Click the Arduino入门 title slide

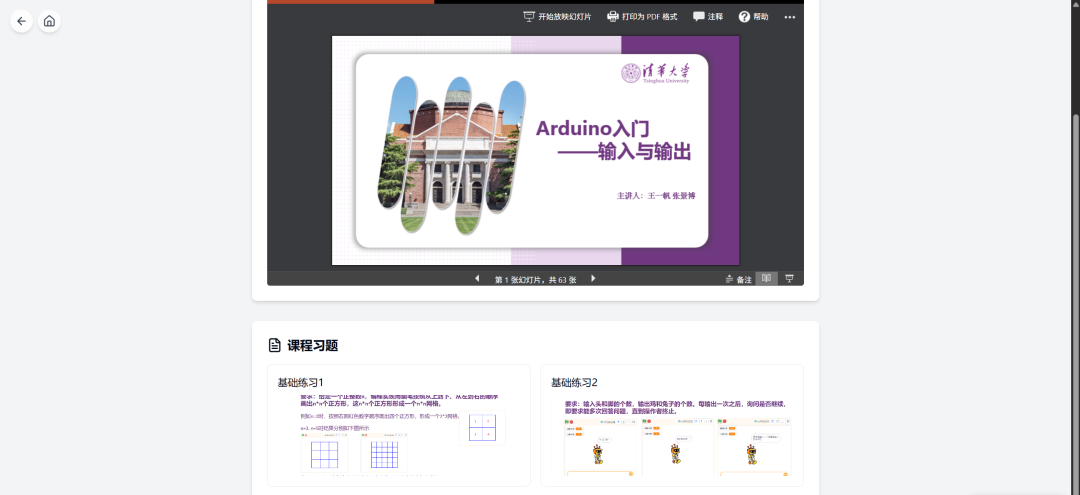pyautogui.click(x=535, y=150)
